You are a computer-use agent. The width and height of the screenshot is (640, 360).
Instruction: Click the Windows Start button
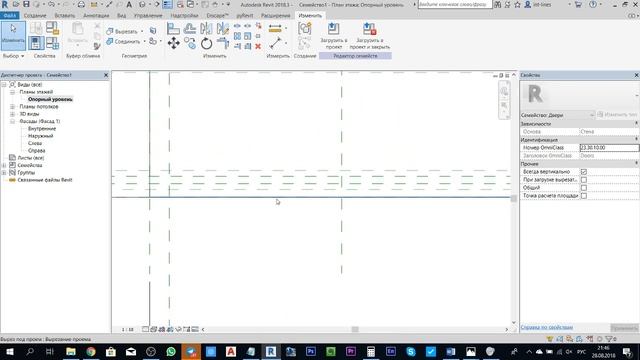(10, 351)
